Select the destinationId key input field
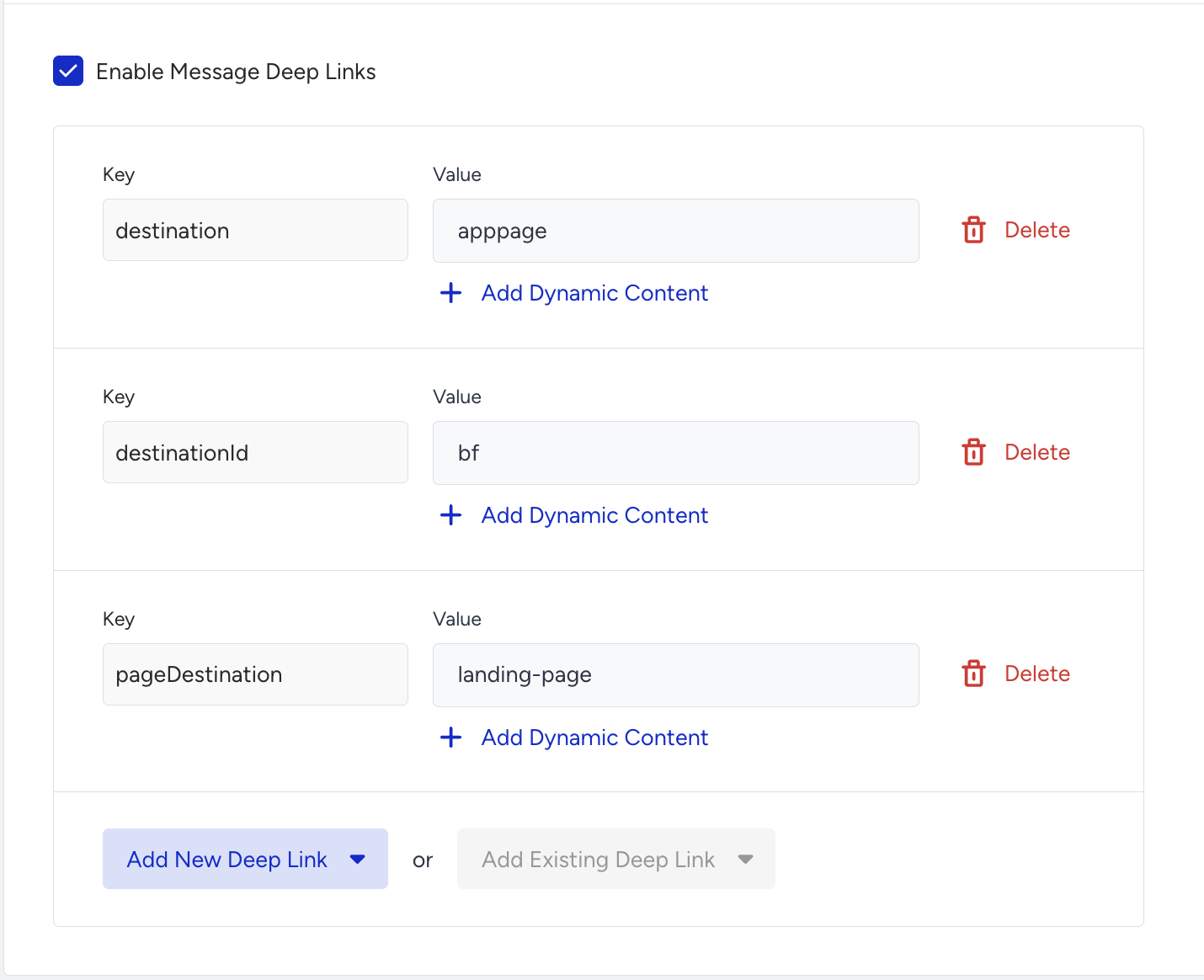 click(255, 452)
